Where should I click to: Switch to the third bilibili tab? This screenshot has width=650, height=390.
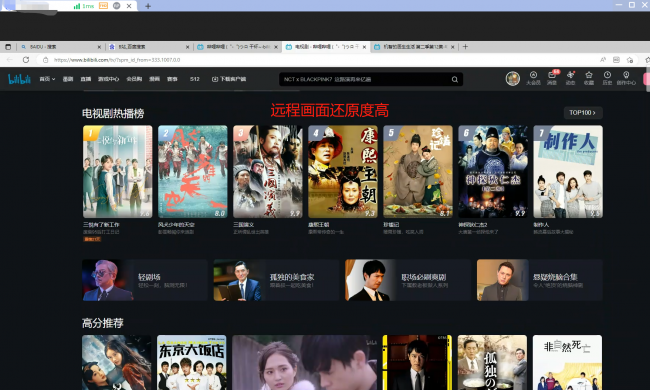[x=236, y=47]
